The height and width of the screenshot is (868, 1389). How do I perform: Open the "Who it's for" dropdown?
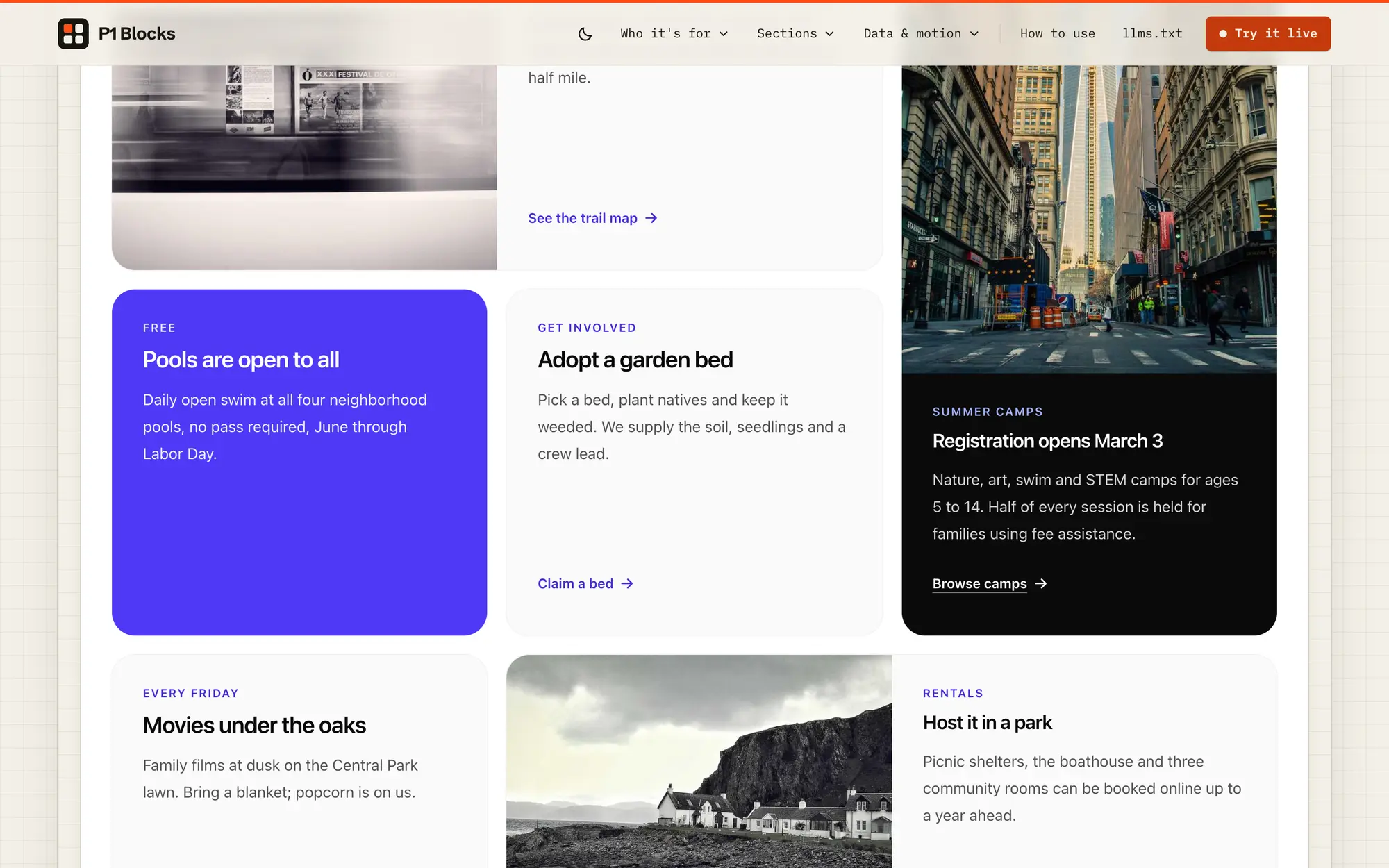pyautogui.click(x=674, y=33)
